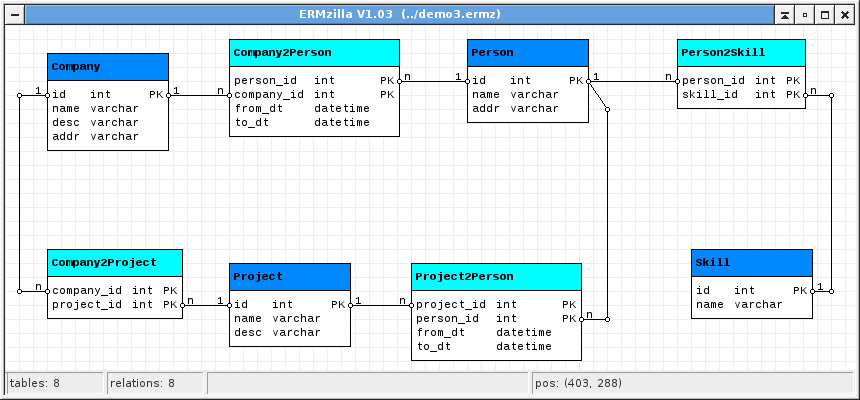This screenshot has width=860, height=400.
Task: Click 'from_dt' column in Company2Person table
Action: point(314,109)
